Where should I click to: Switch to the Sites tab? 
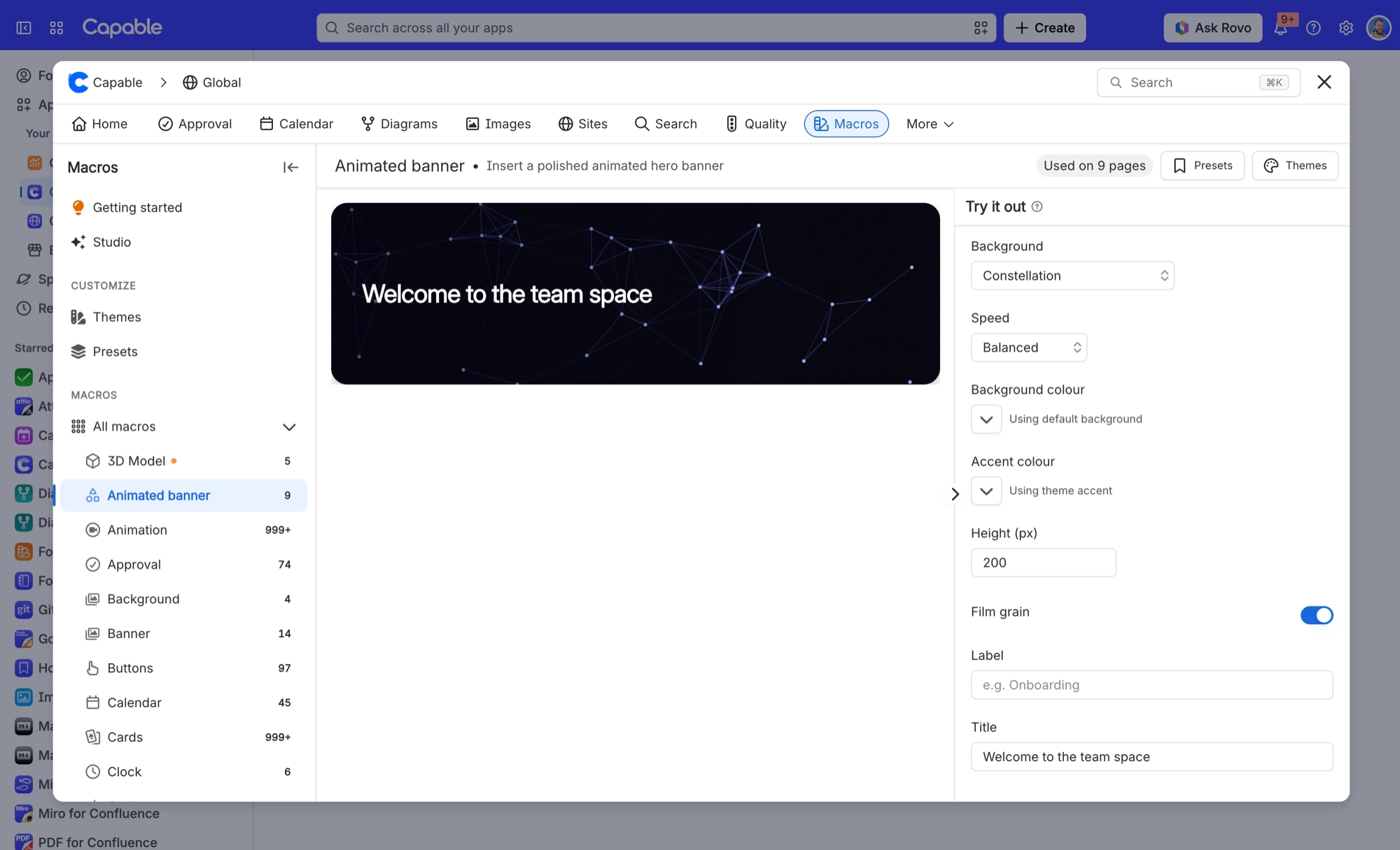[583, 124]
